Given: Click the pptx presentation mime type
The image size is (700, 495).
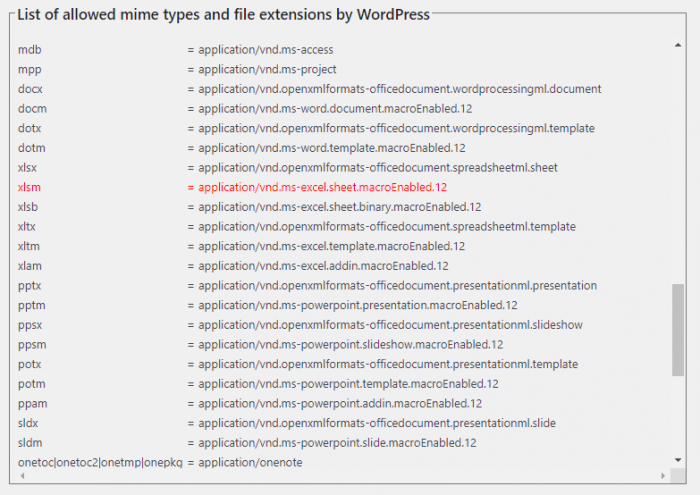Looking at the screenshot, I should (x=397, y=286).
